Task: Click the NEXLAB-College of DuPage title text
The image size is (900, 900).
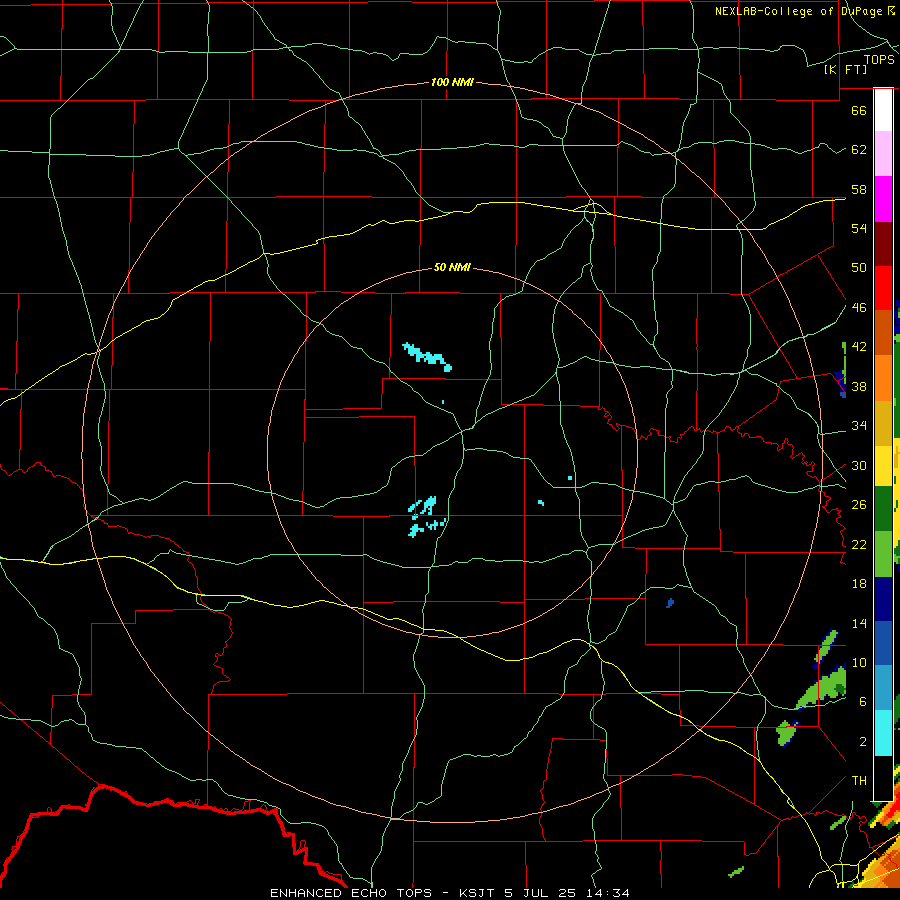Action: 804,11
